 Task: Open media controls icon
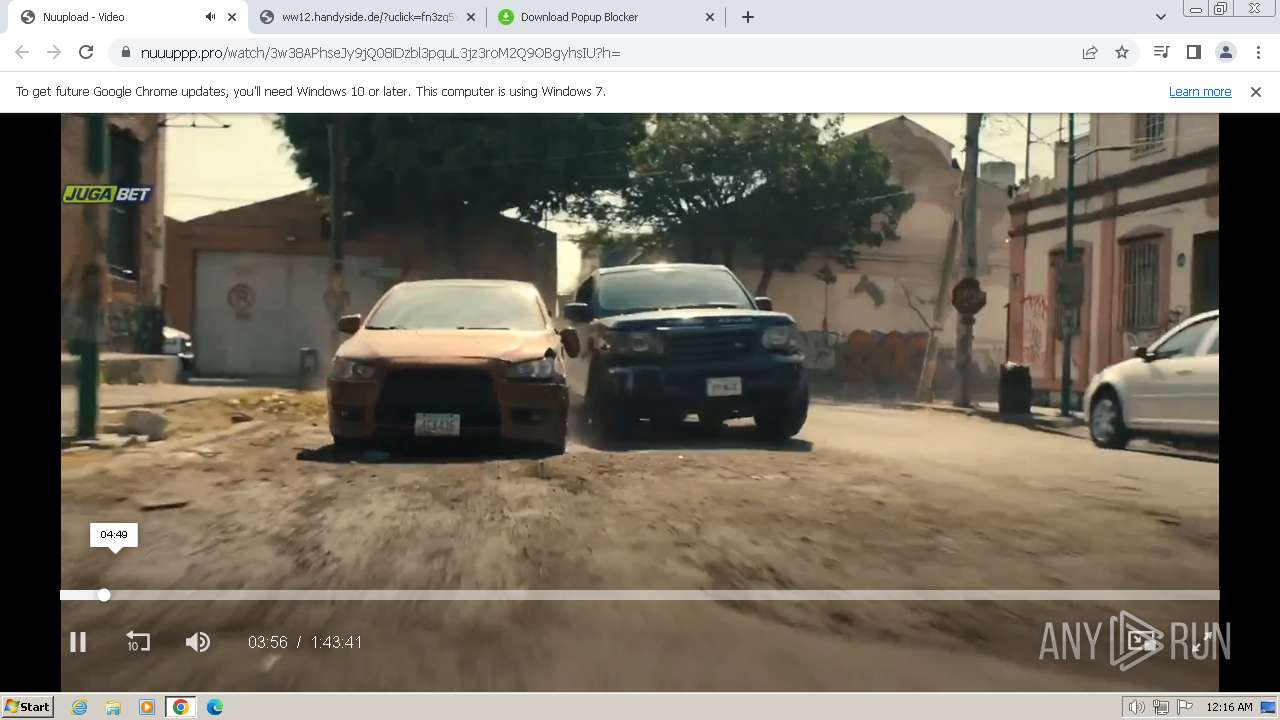pos(1161,52)
